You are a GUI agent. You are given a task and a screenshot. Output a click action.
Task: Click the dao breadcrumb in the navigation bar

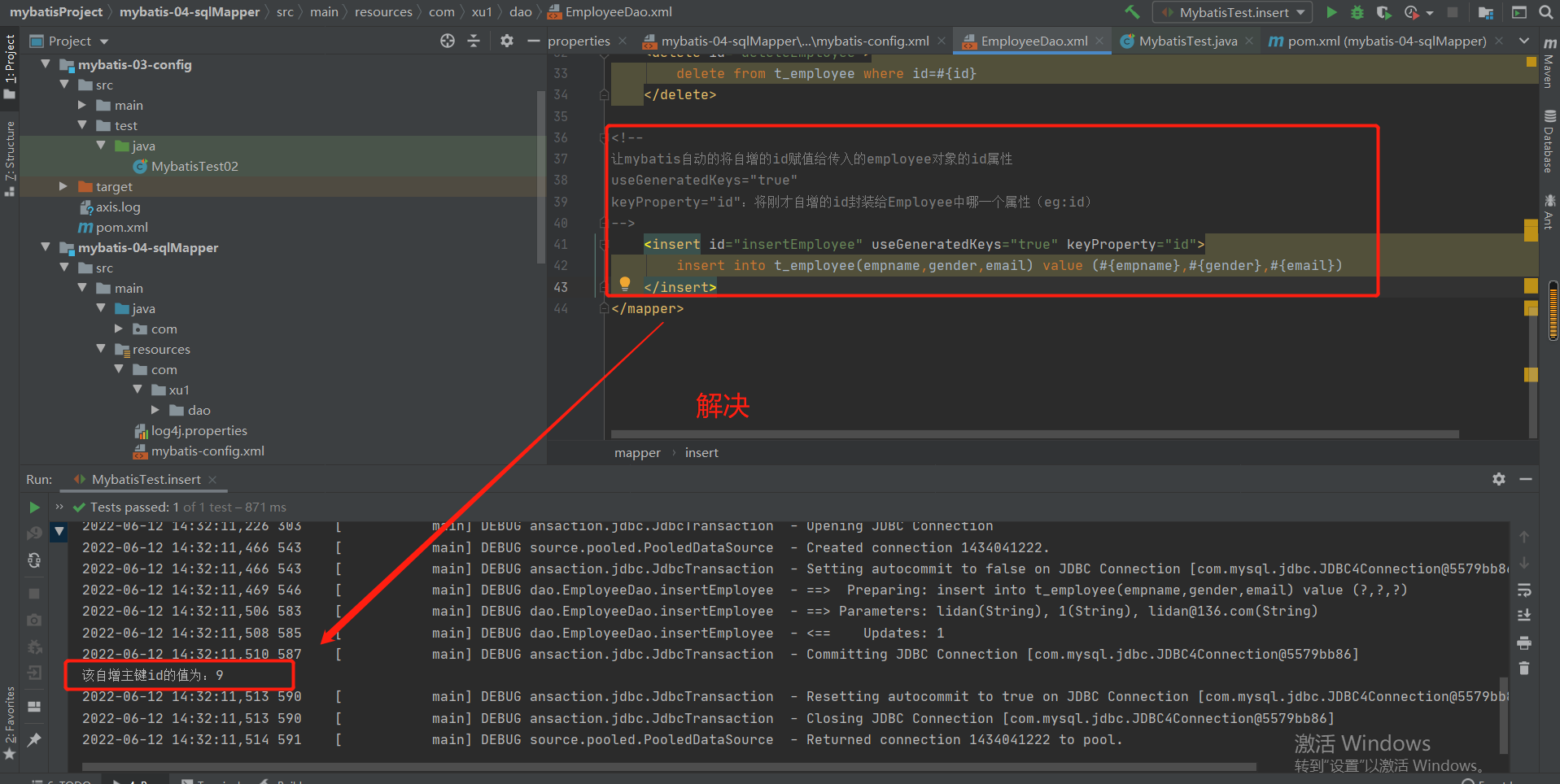click(x=521, y=12)
